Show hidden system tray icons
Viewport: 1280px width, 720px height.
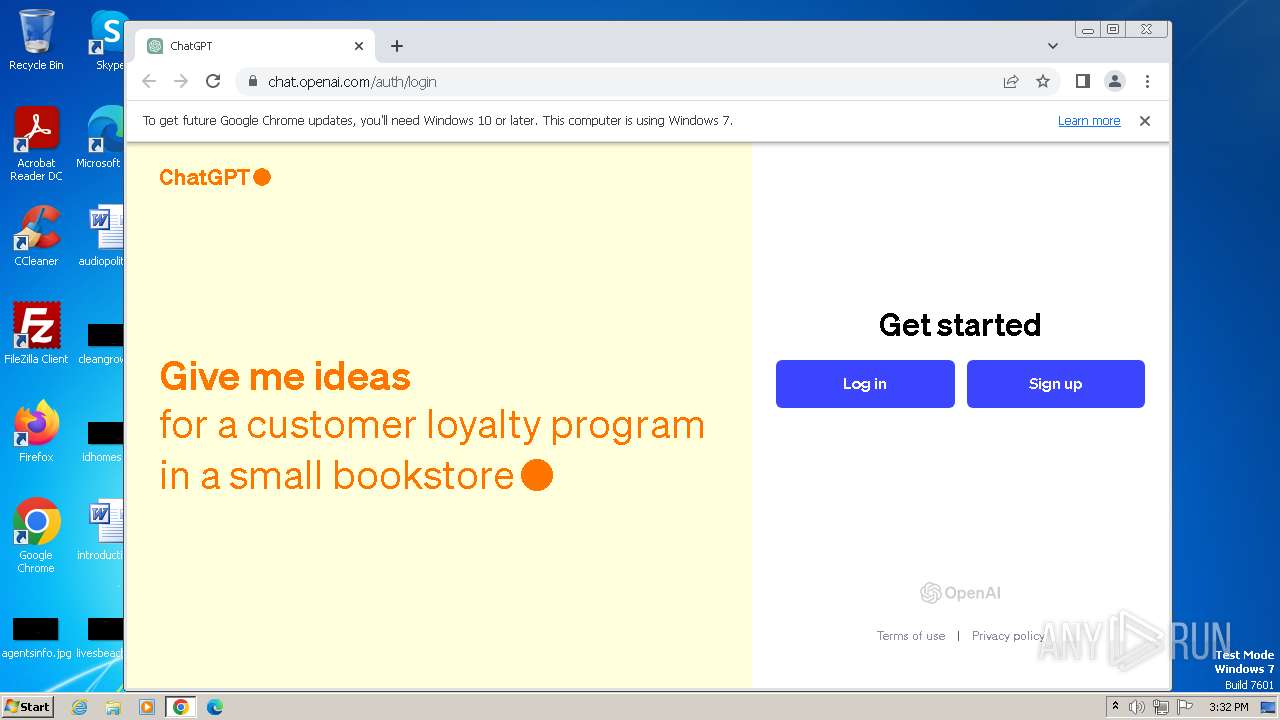click(x=1115, y=707)
